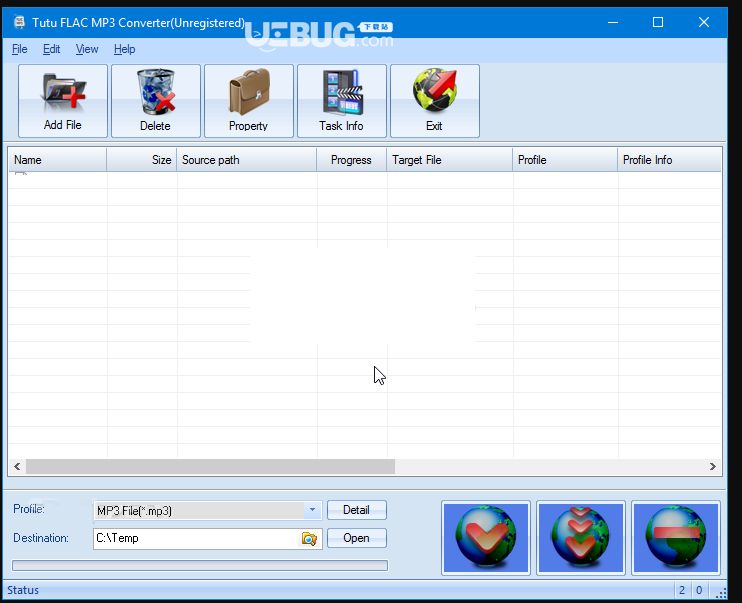Viewport: 742px width, 603px height.
Task: Click the Profile Info column header
Action: [x=670, y=160]
